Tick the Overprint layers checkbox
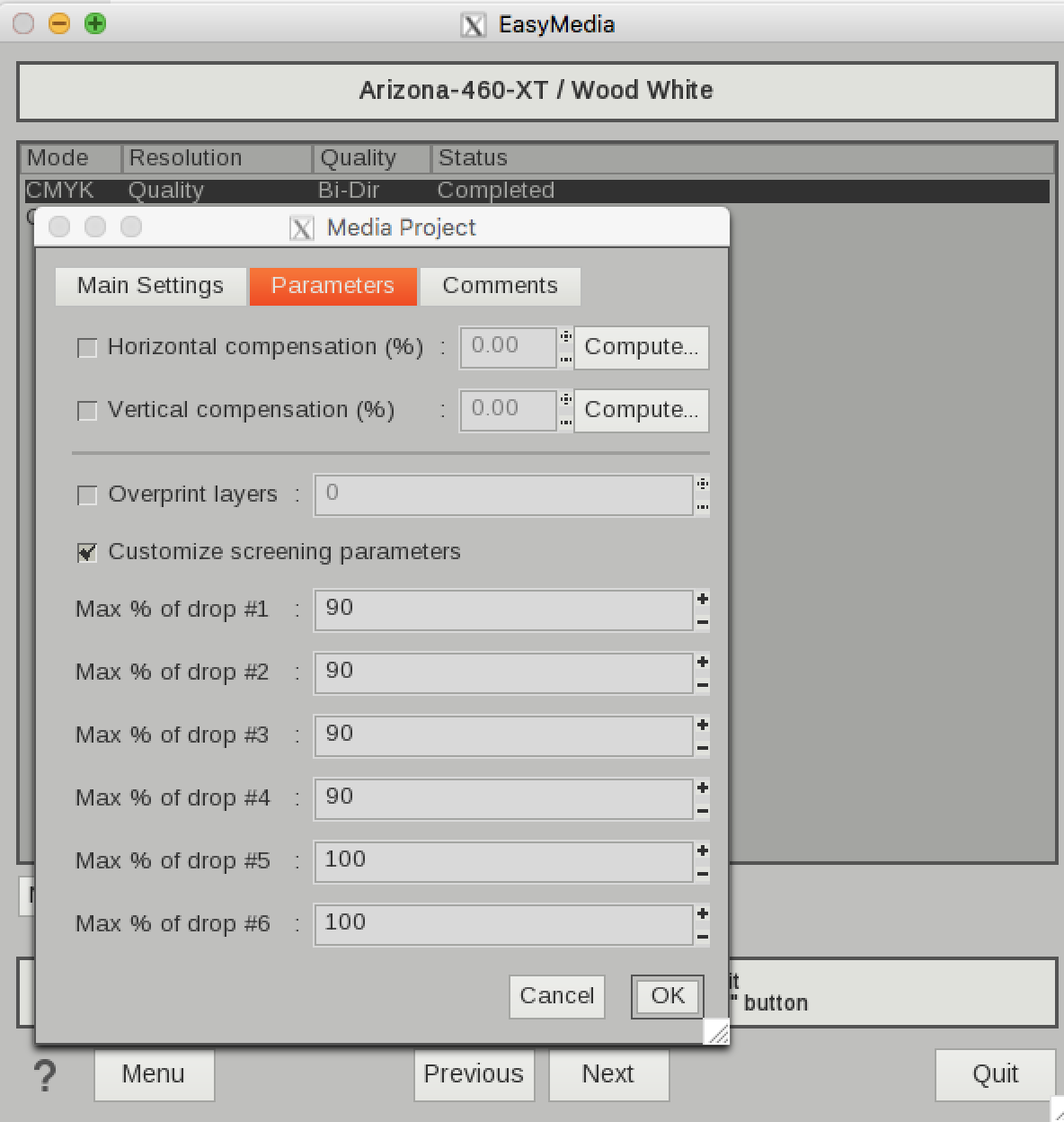Screen dimensions: 1064x1122 click(x=87, y=495)
